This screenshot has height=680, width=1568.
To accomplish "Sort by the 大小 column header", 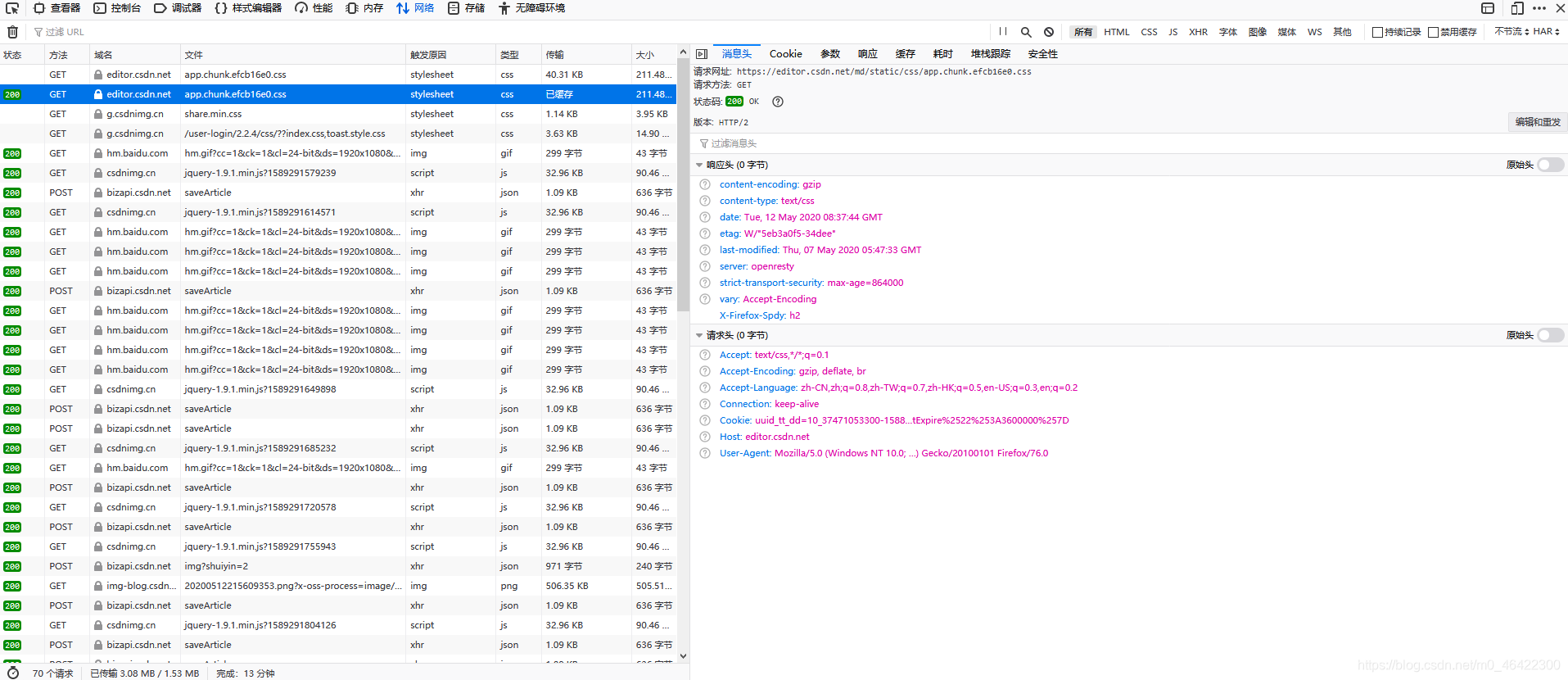I will [653, 55].
